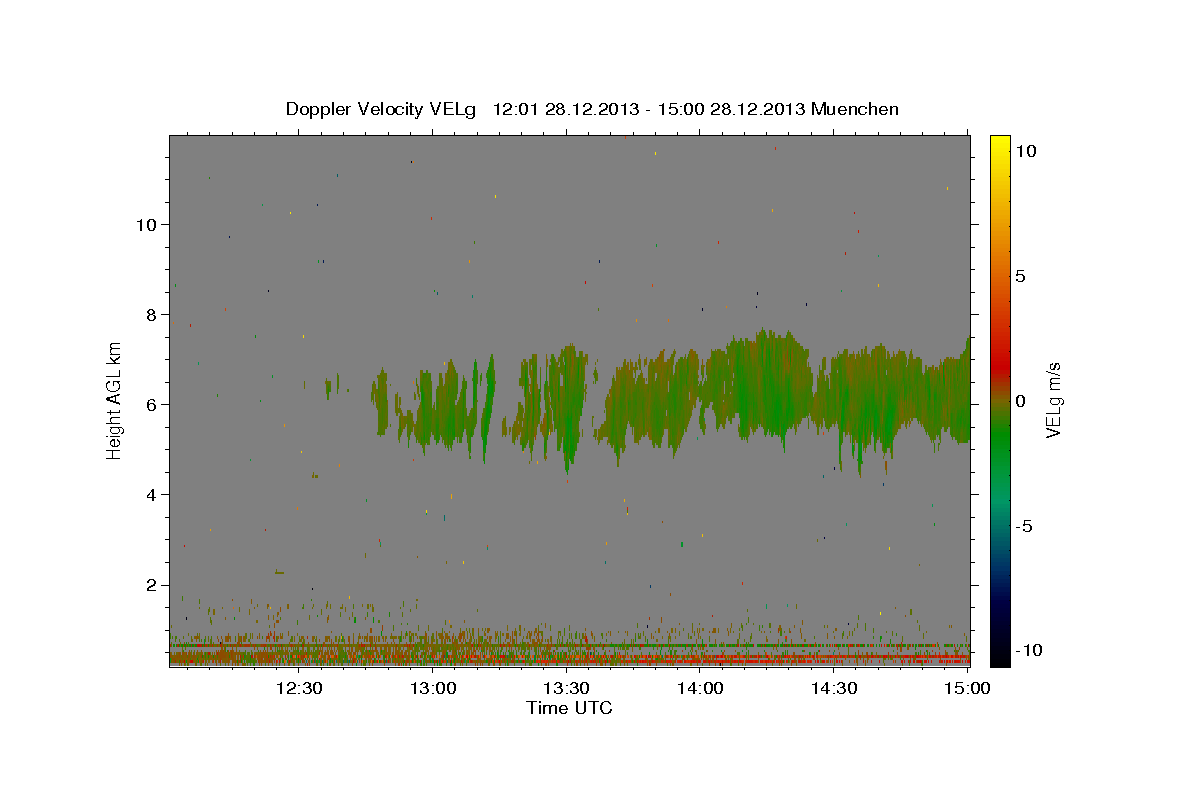Click the colorbar label '5'
This screenshot has height=800, width=1200.
1020,276
